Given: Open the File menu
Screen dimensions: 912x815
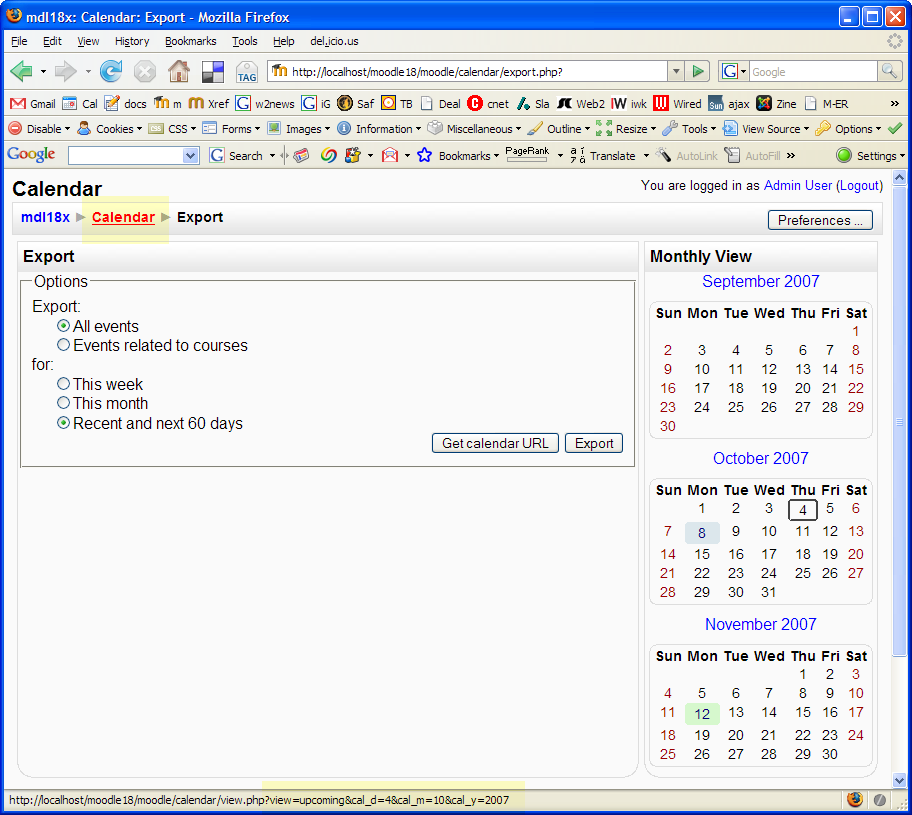Looking at the screenshot, I should tap(19, 41).
